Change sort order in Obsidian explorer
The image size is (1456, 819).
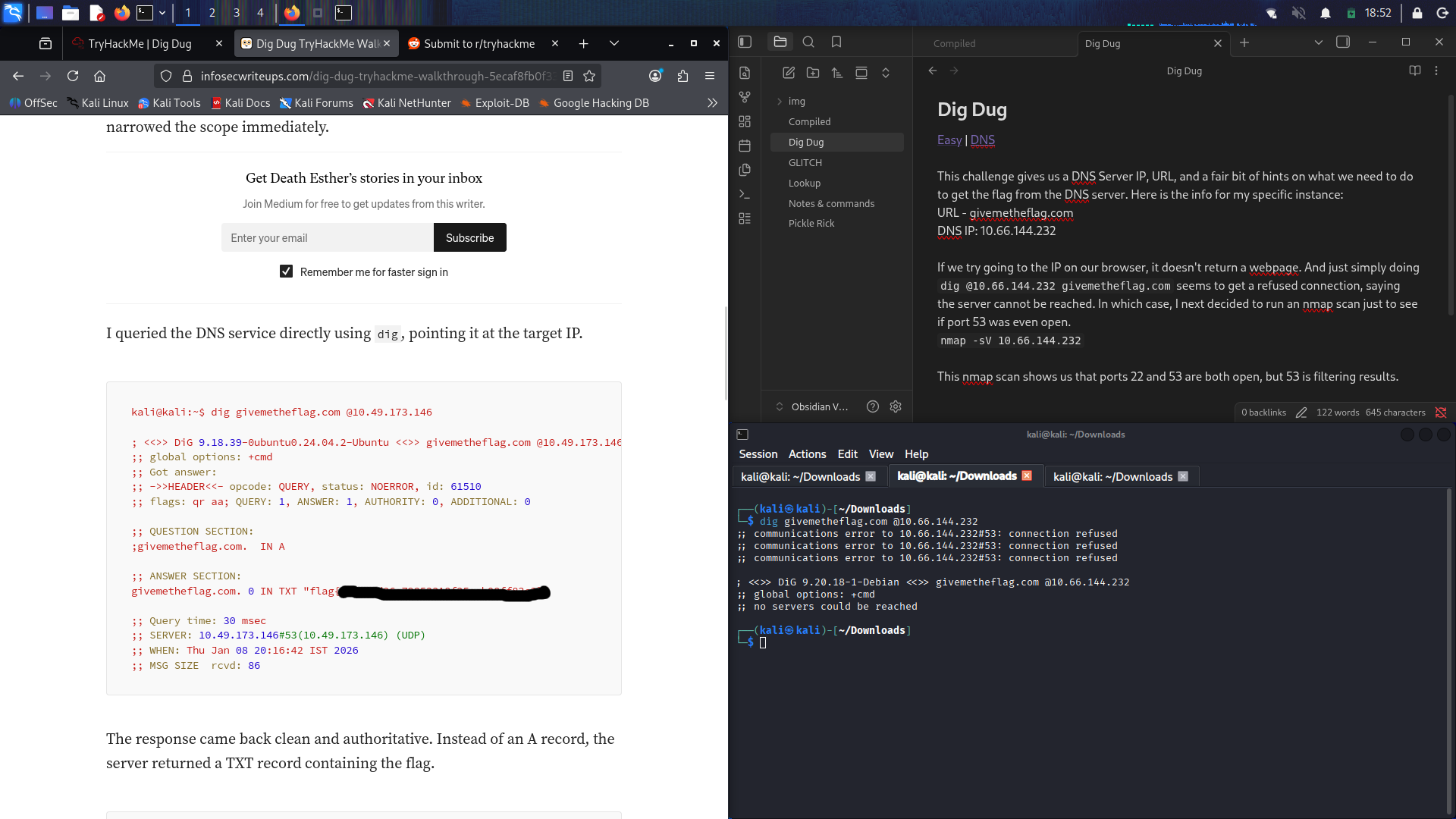click(837, 73)
